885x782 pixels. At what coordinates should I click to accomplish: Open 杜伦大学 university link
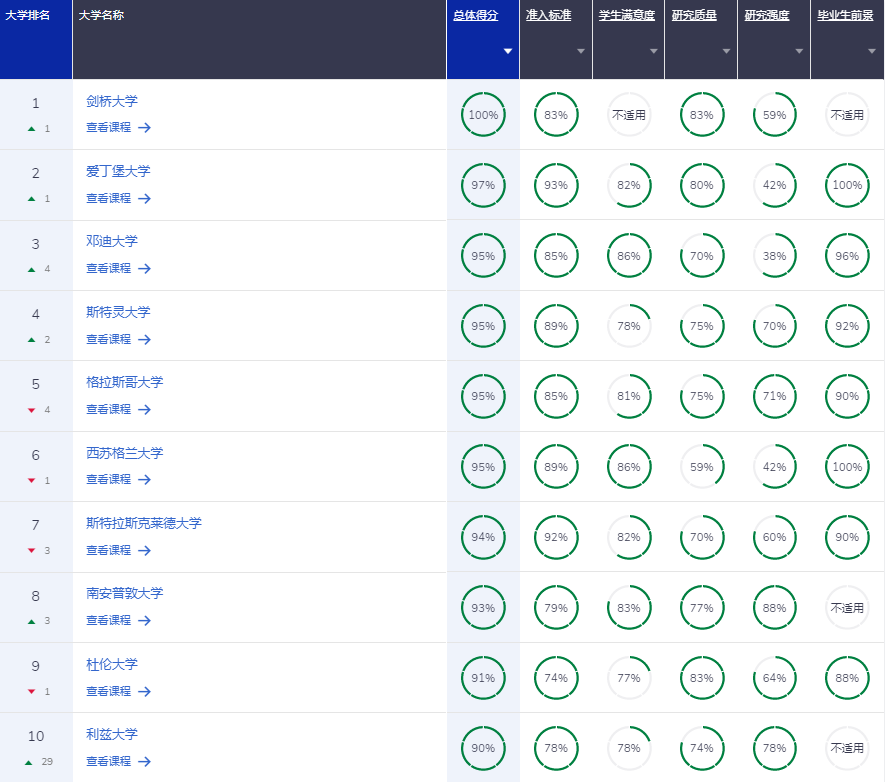click(x=112, y=664)
